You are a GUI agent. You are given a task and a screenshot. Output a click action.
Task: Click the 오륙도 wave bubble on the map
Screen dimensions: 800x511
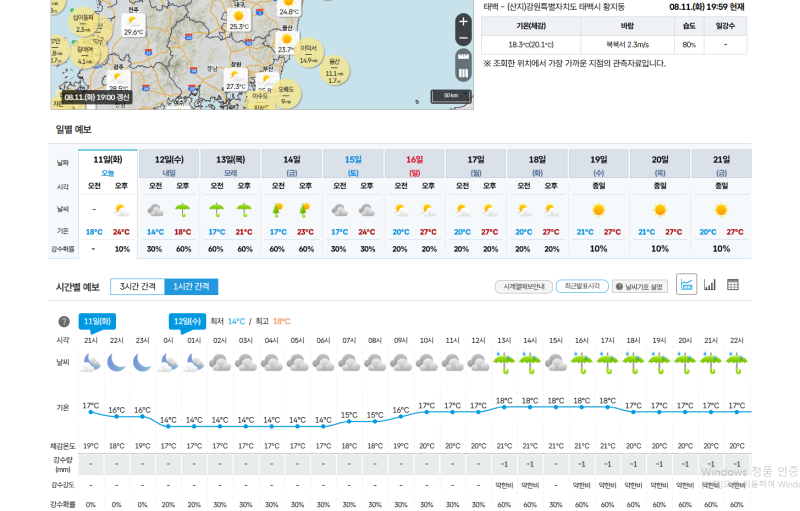pyautogui.click(x=286, y=94)
